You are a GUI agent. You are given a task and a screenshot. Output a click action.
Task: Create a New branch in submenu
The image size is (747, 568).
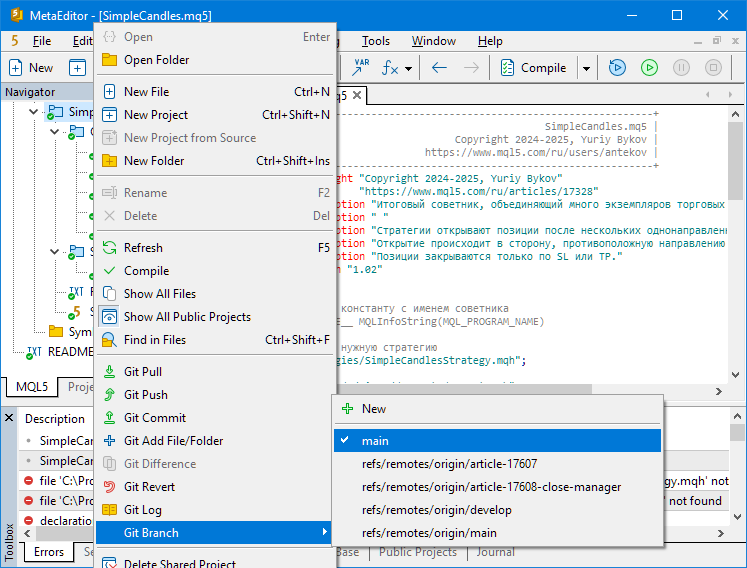point(497,409)
